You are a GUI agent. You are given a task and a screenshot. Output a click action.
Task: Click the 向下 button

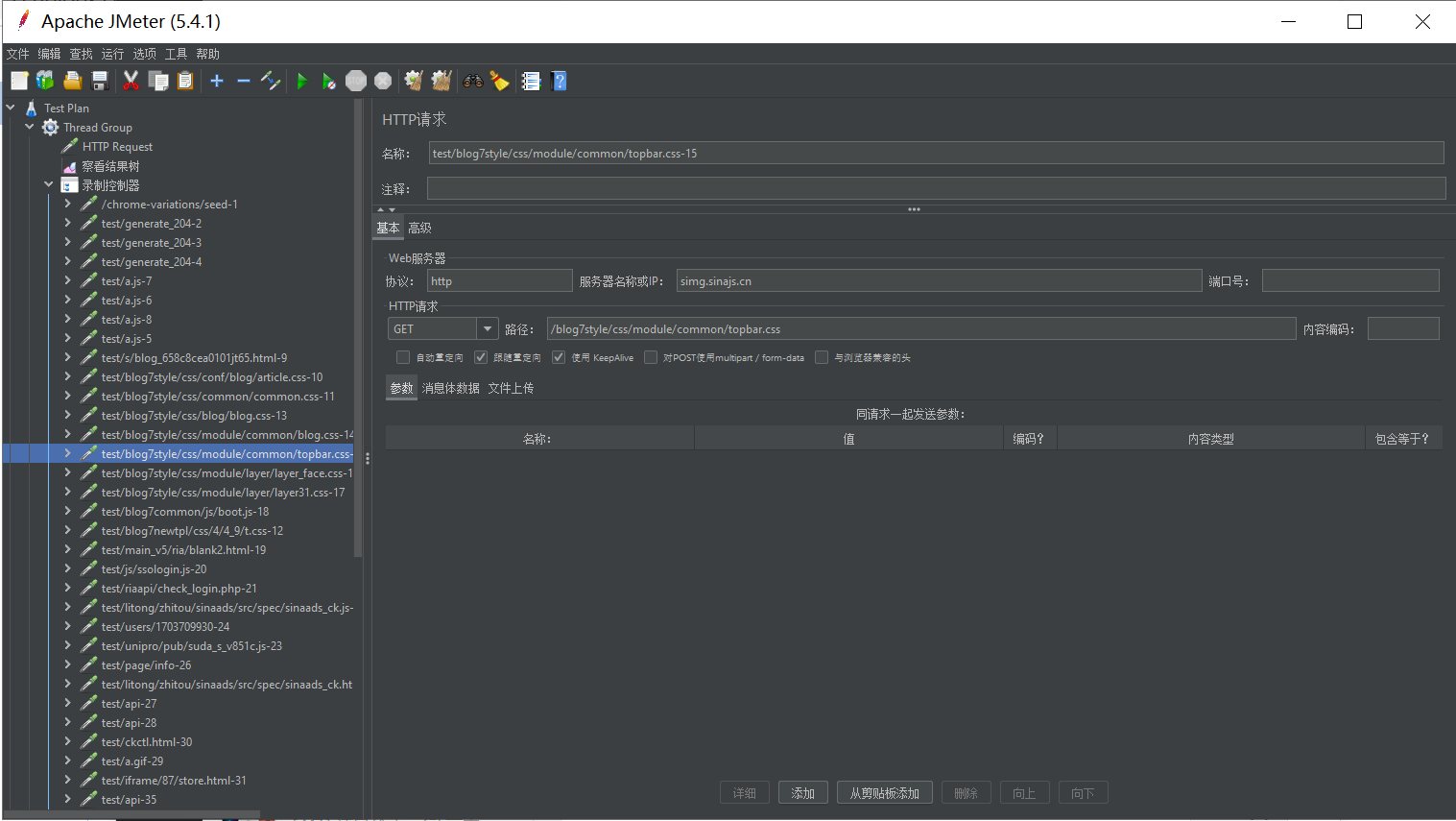click(x=1084, y=793)
